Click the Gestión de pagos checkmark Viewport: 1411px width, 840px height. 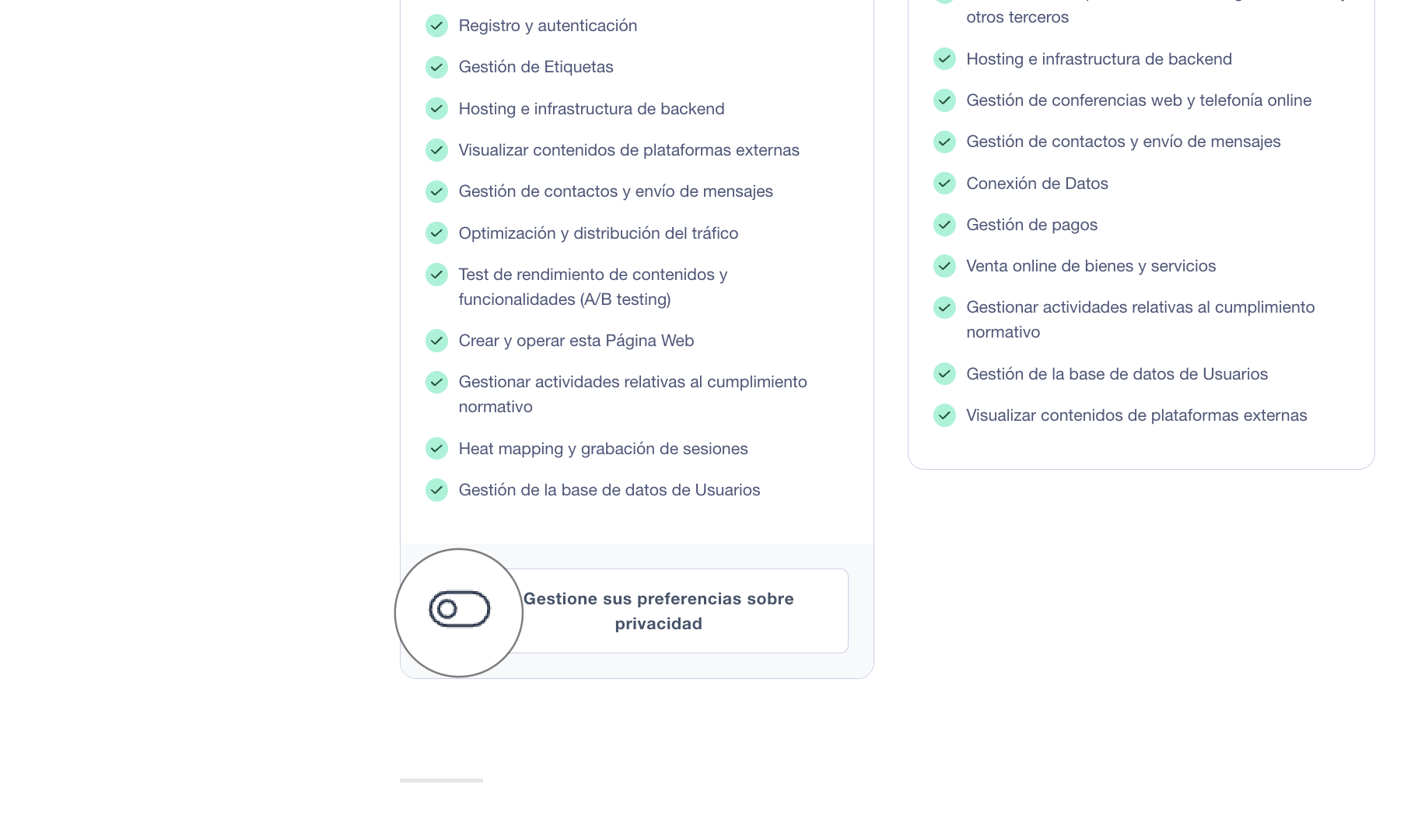[944, 225]
